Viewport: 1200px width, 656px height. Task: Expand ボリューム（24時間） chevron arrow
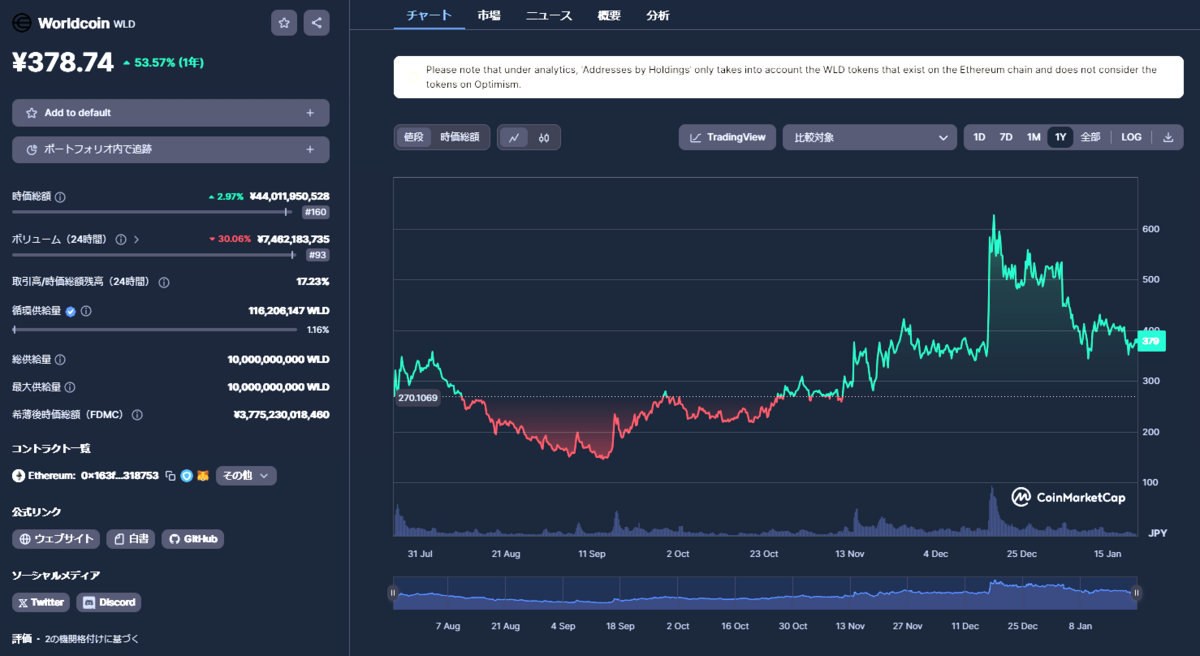(x=136, y=240)
